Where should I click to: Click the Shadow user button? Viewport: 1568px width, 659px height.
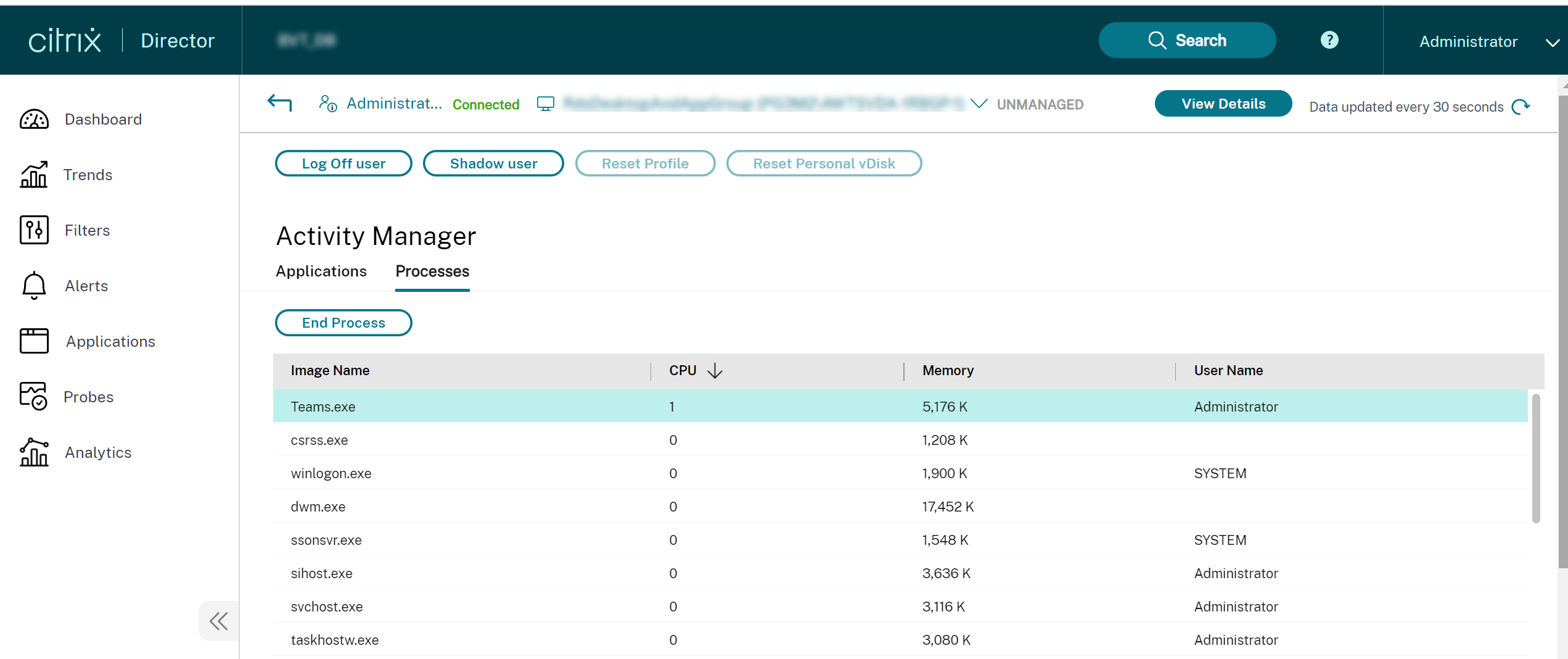pyautogui.click(x=493, y=163)
